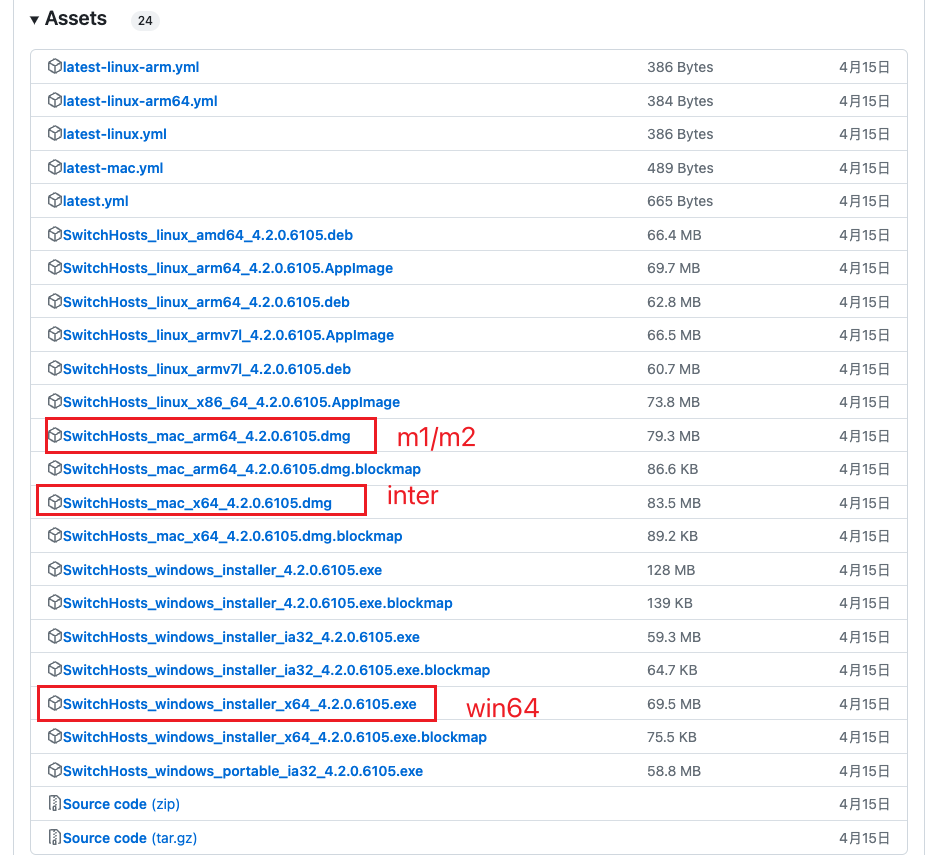Click package icon beside mac_x64 dmg
925x855 pixels.
click(x=54, y=502)
